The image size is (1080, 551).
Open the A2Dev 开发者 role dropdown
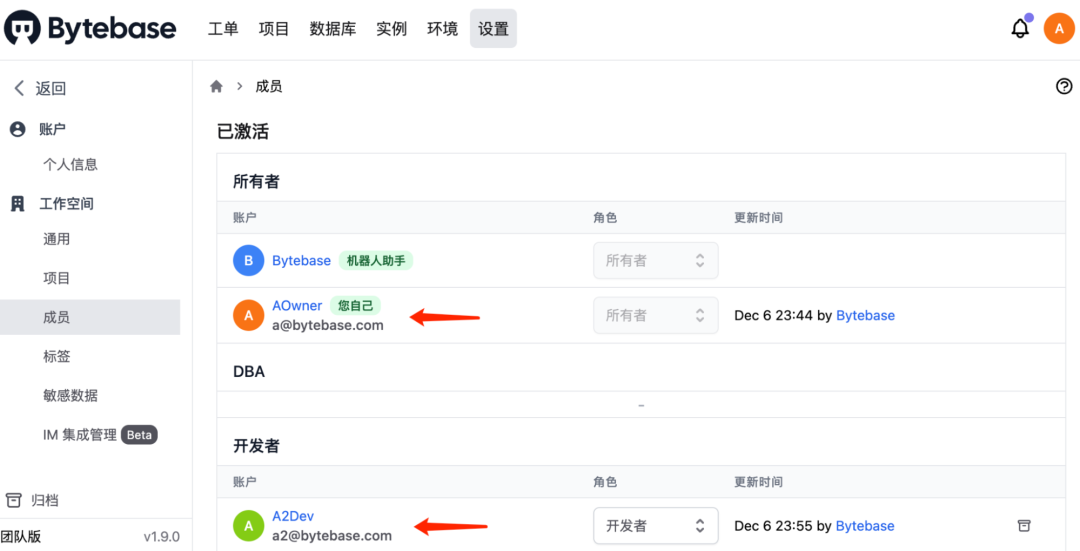click(656, 526)
